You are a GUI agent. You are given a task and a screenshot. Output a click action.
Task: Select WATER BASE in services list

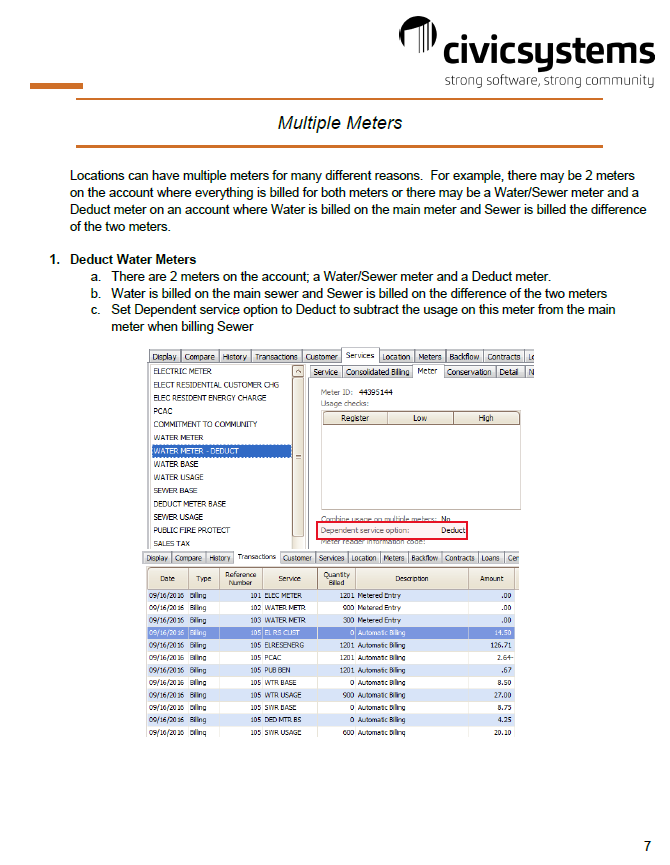pos(175,464)
